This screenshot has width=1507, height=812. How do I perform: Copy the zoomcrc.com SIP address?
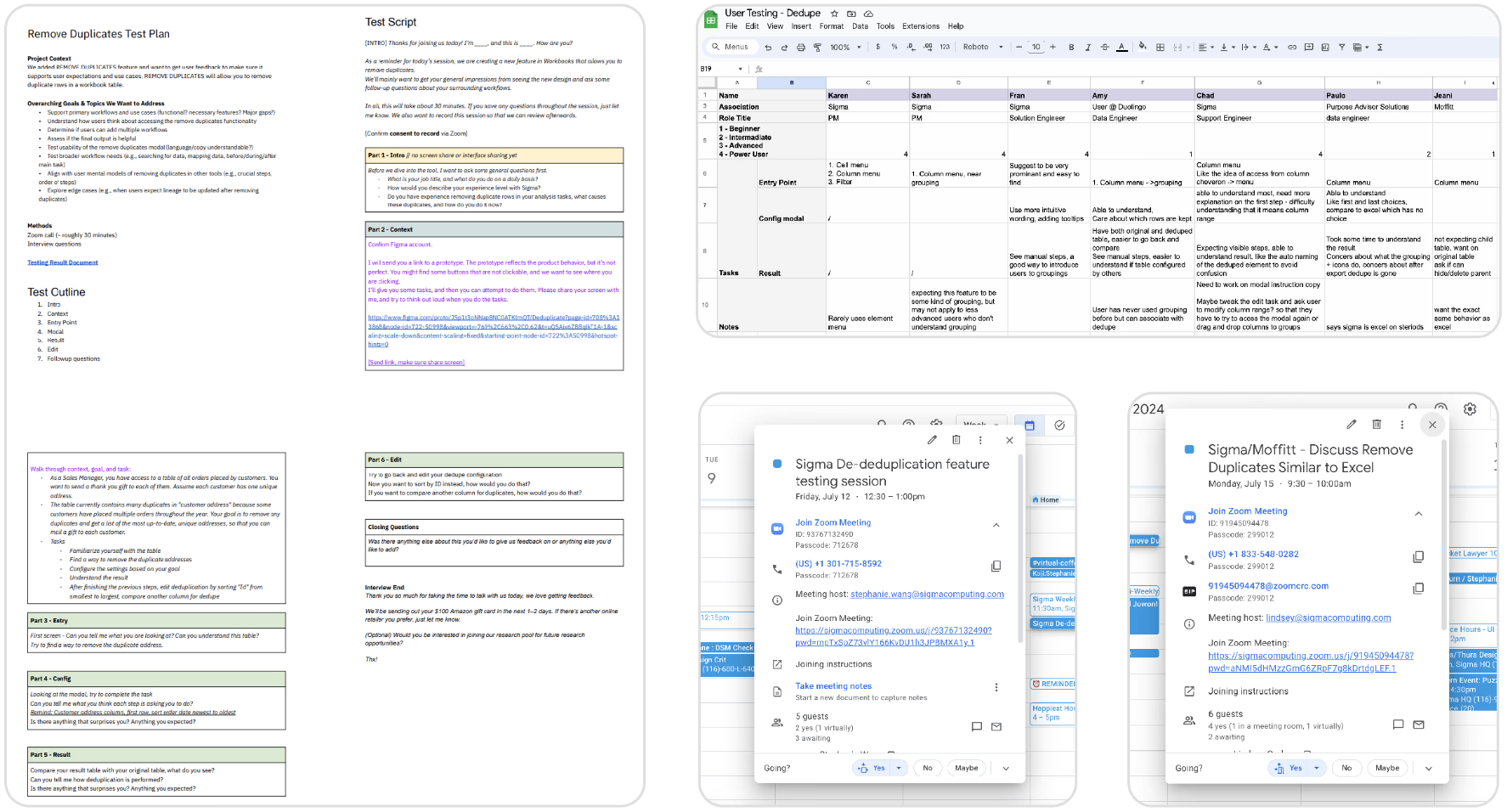[x=1418, y=588]
